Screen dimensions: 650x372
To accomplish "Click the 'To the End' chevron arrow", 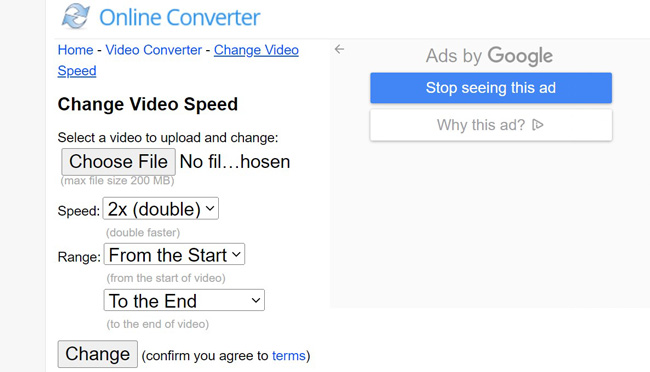I will click(x=256, y=300).
